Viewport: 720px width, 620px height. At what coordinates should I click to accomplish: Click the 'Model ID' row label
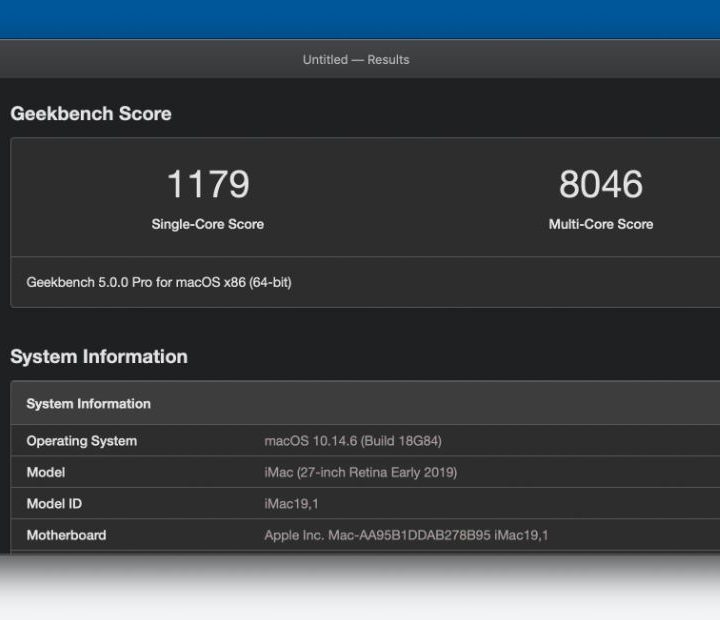tap(54, 504)
